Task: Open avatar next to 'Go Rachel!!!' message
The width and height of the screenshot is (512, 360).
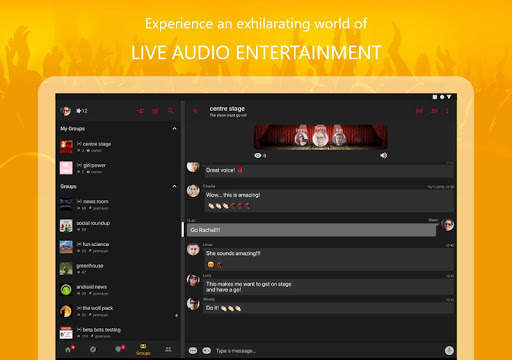Action: click(x=448, y=224)
